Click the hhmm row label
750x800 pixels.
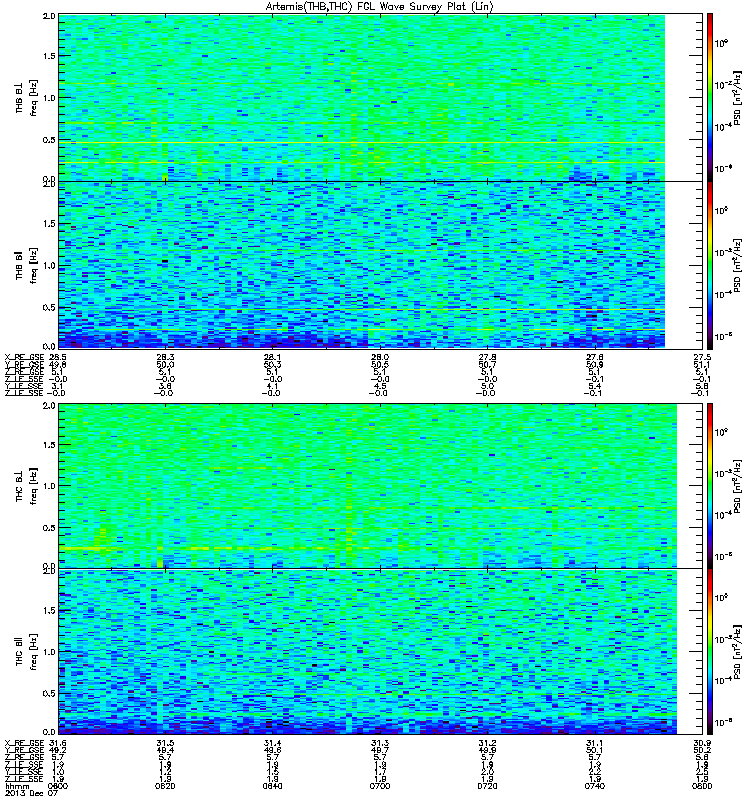(16, 786)
